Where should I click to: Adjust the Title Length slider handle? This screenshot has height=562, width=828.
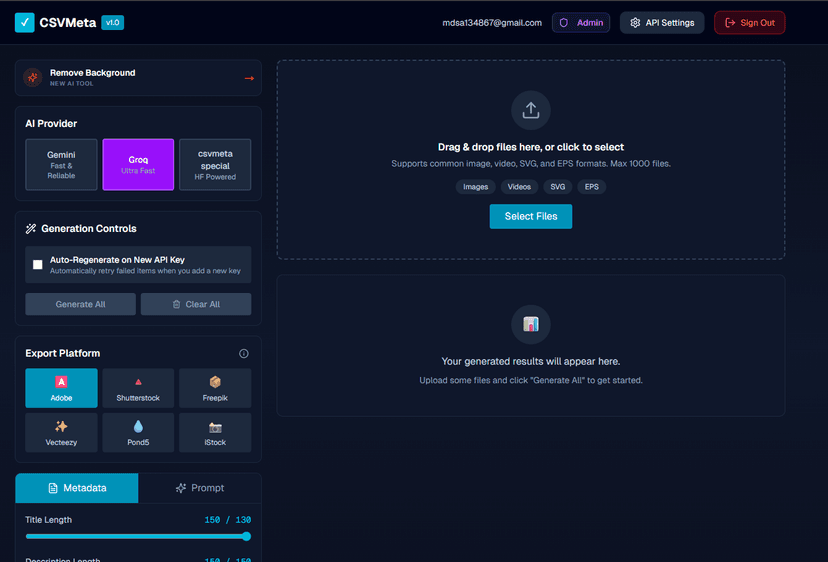pos(247,536)
